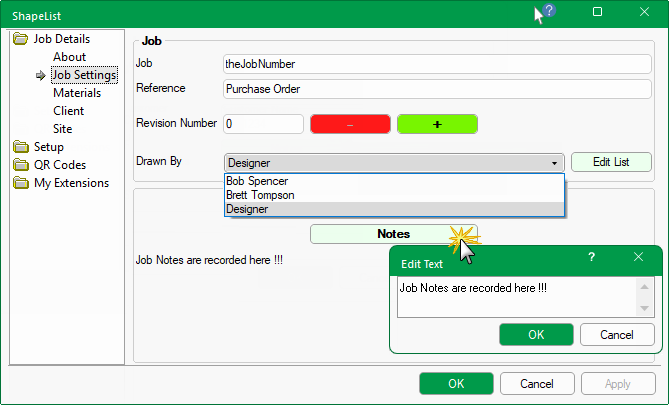Close the Edit Text dialog
Image resolution: width=669 pixels, height=405 pixels.
coord(638,256)
